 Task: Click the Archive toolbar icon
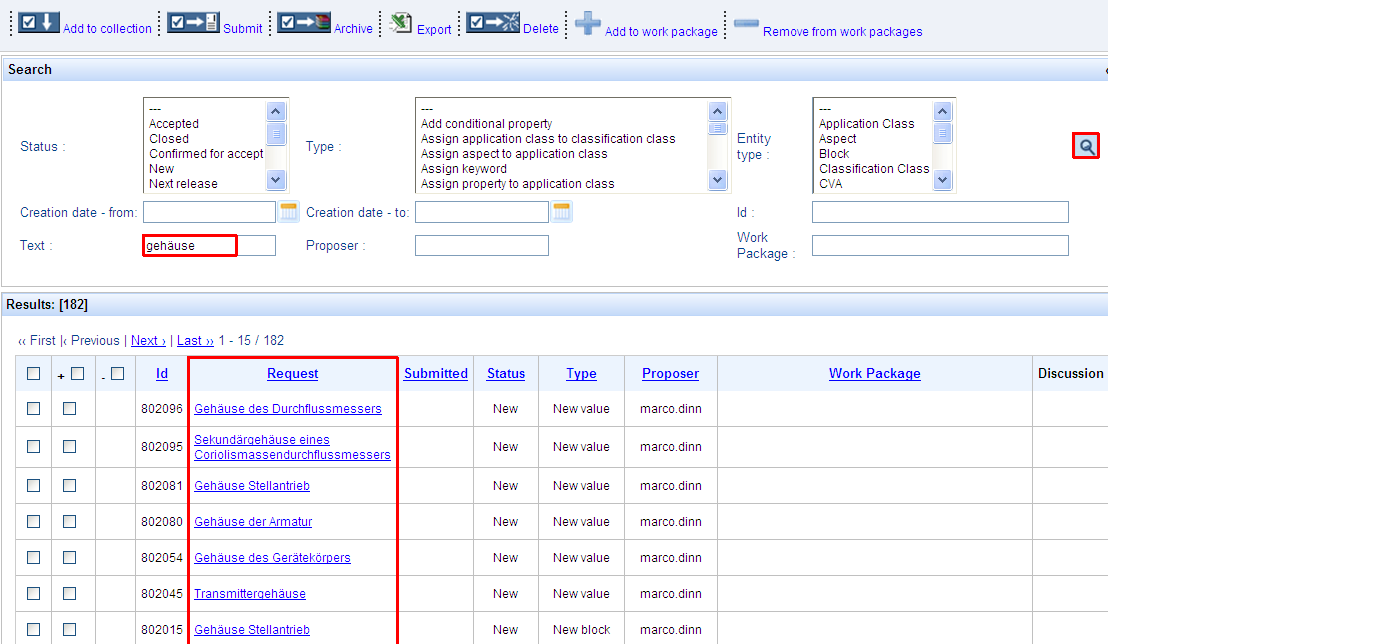(304, 22)
